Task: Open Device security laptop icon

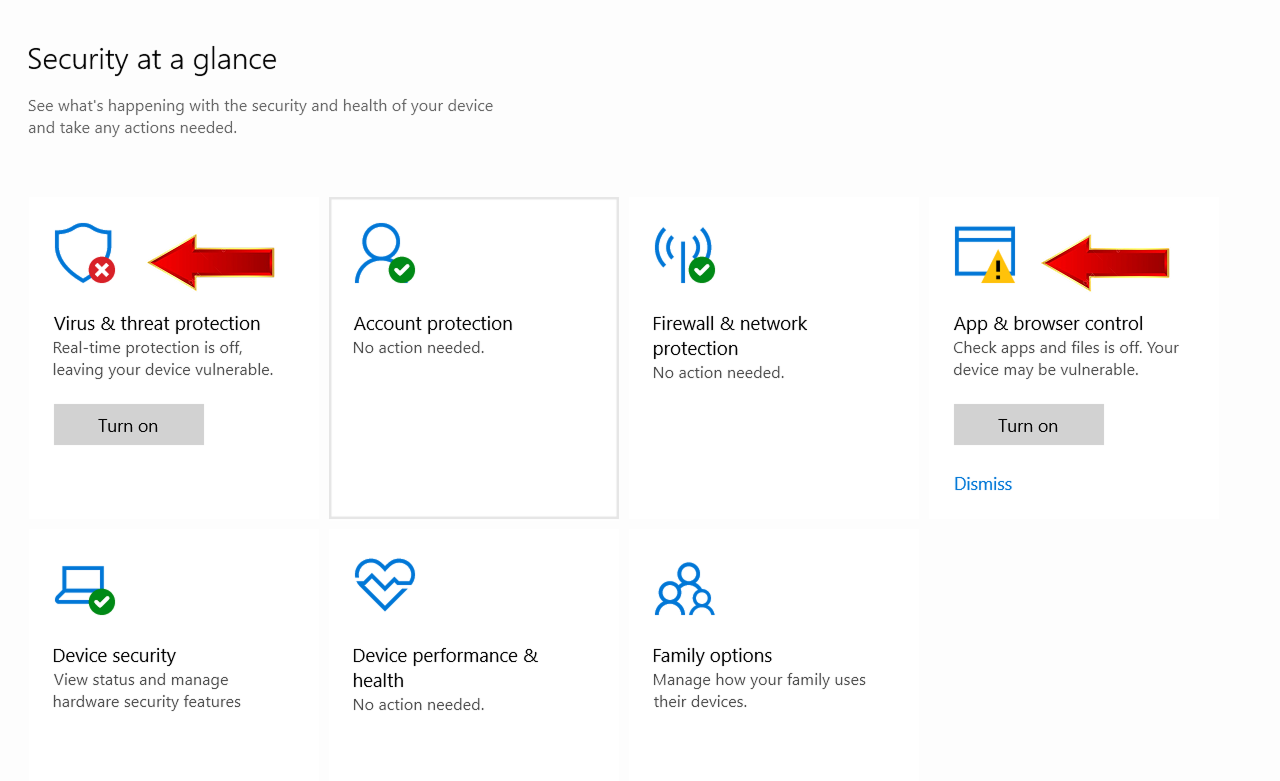Action: 85,589
